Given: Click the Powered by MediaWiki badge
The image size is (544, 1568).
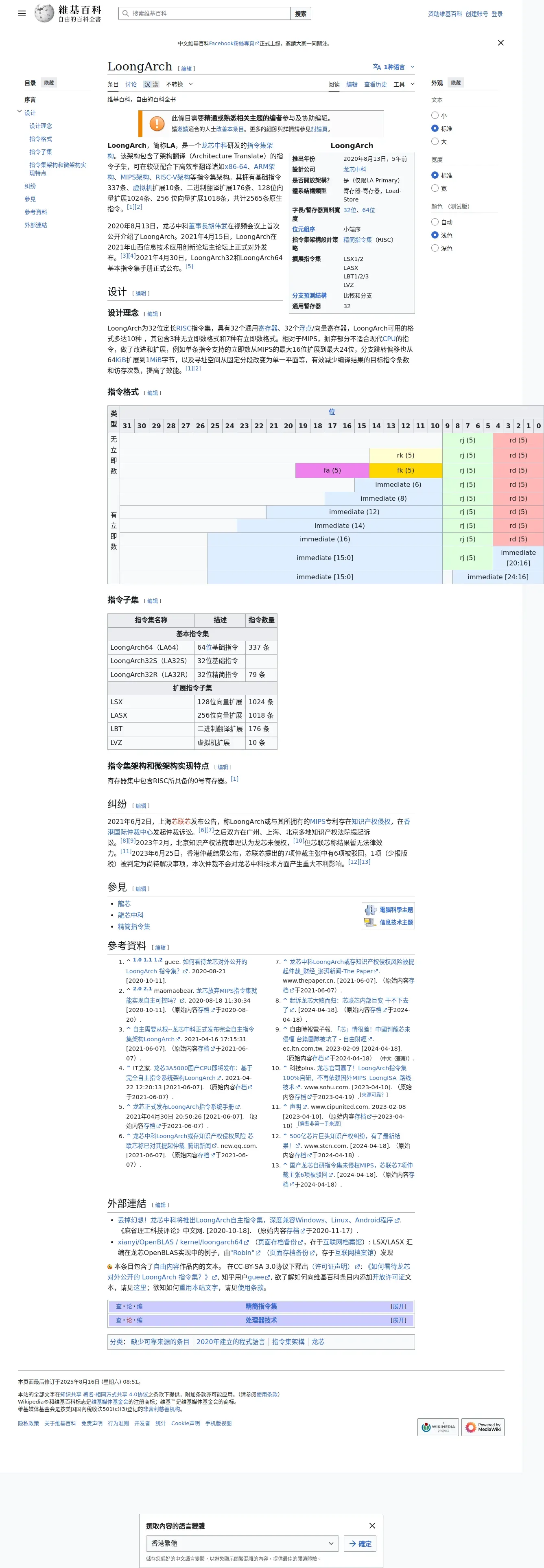Looking at the screenshot, I should pos(483,1427).
